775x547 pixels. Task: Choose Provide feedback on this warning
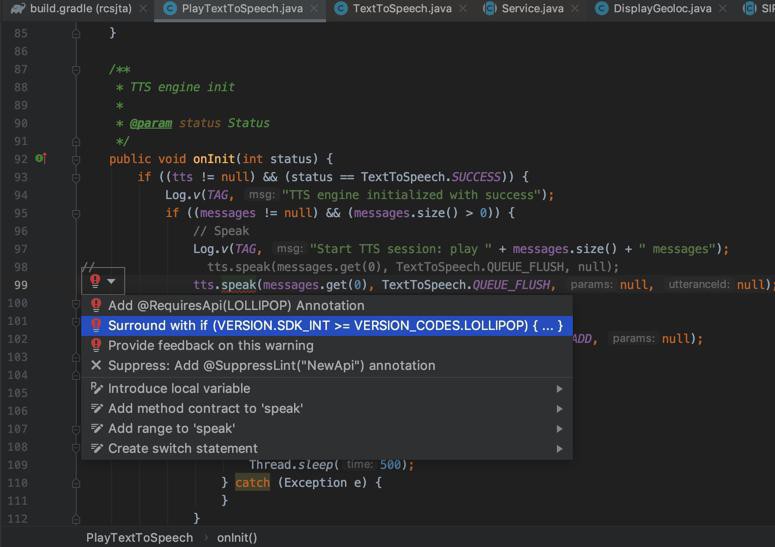327,345
